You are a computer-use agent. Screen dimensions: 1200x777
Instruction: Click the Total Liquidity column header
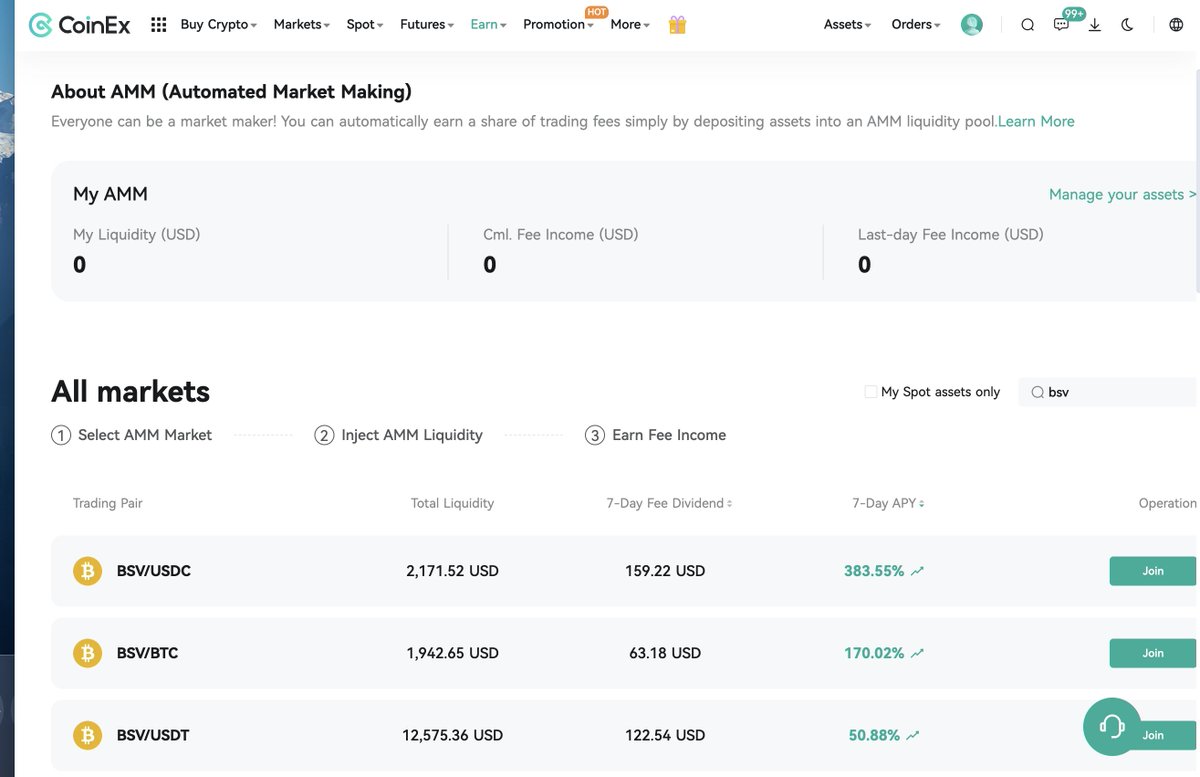point(452,503)
